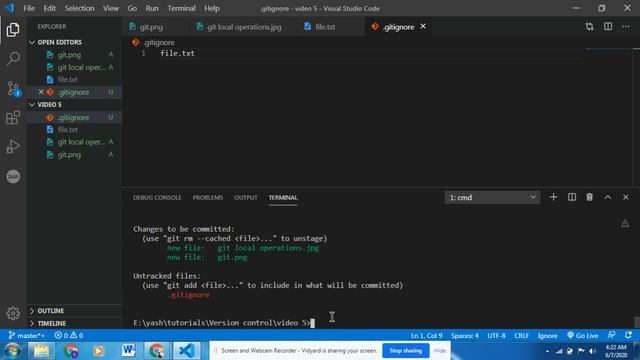Open the Extensions view
The image size is (640, 360).
13,118
